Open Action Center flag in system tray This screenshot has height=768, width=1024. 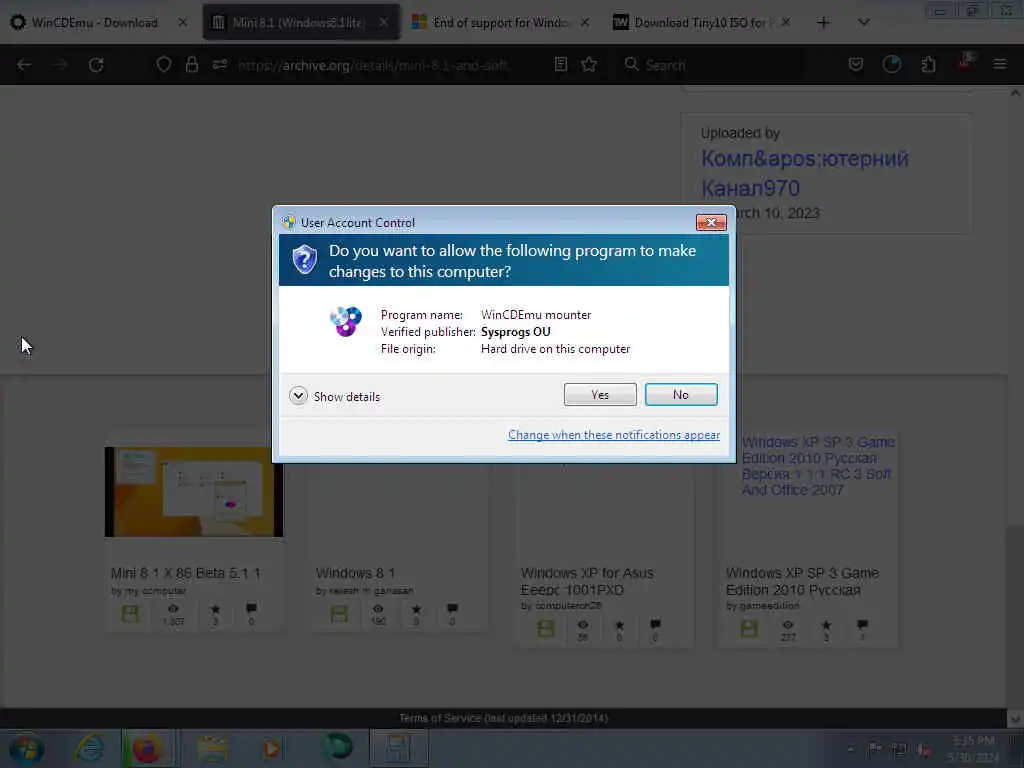click(x=874, y=748)
